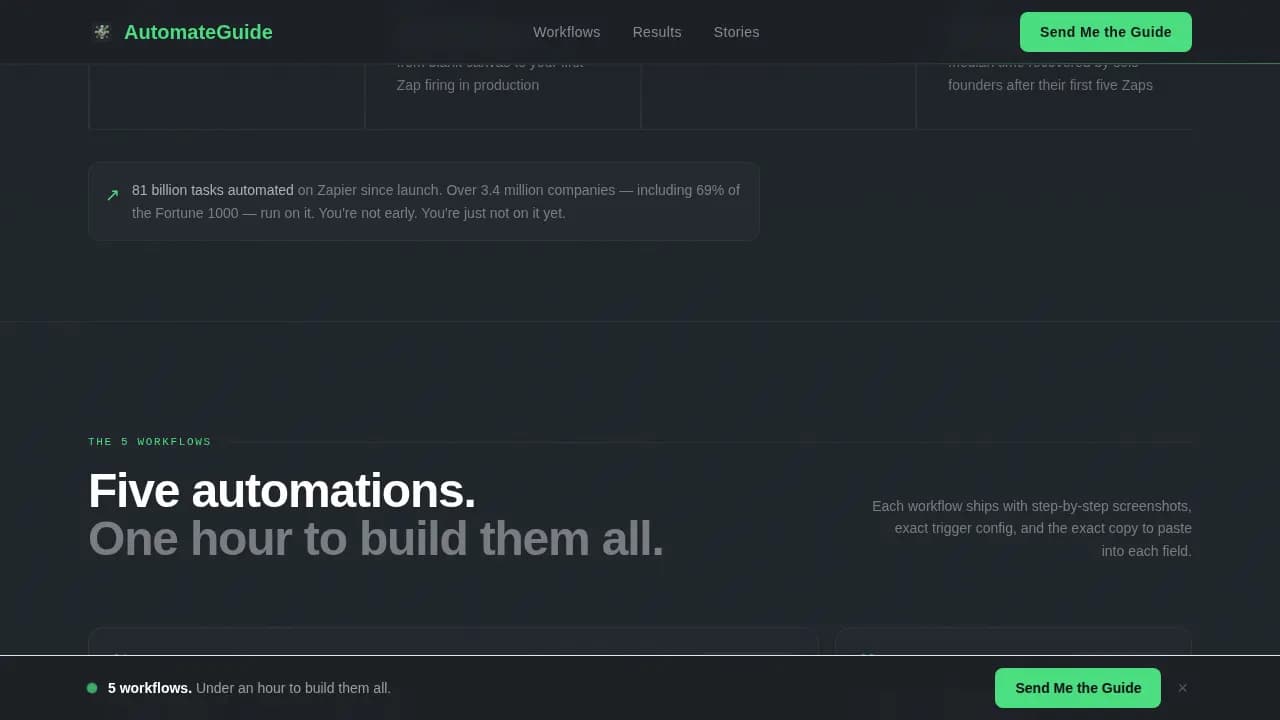1280x720 pixels.
Task: Click "THE 5 WORKFLOWS" section label
Action: click(x=150, y=442)
